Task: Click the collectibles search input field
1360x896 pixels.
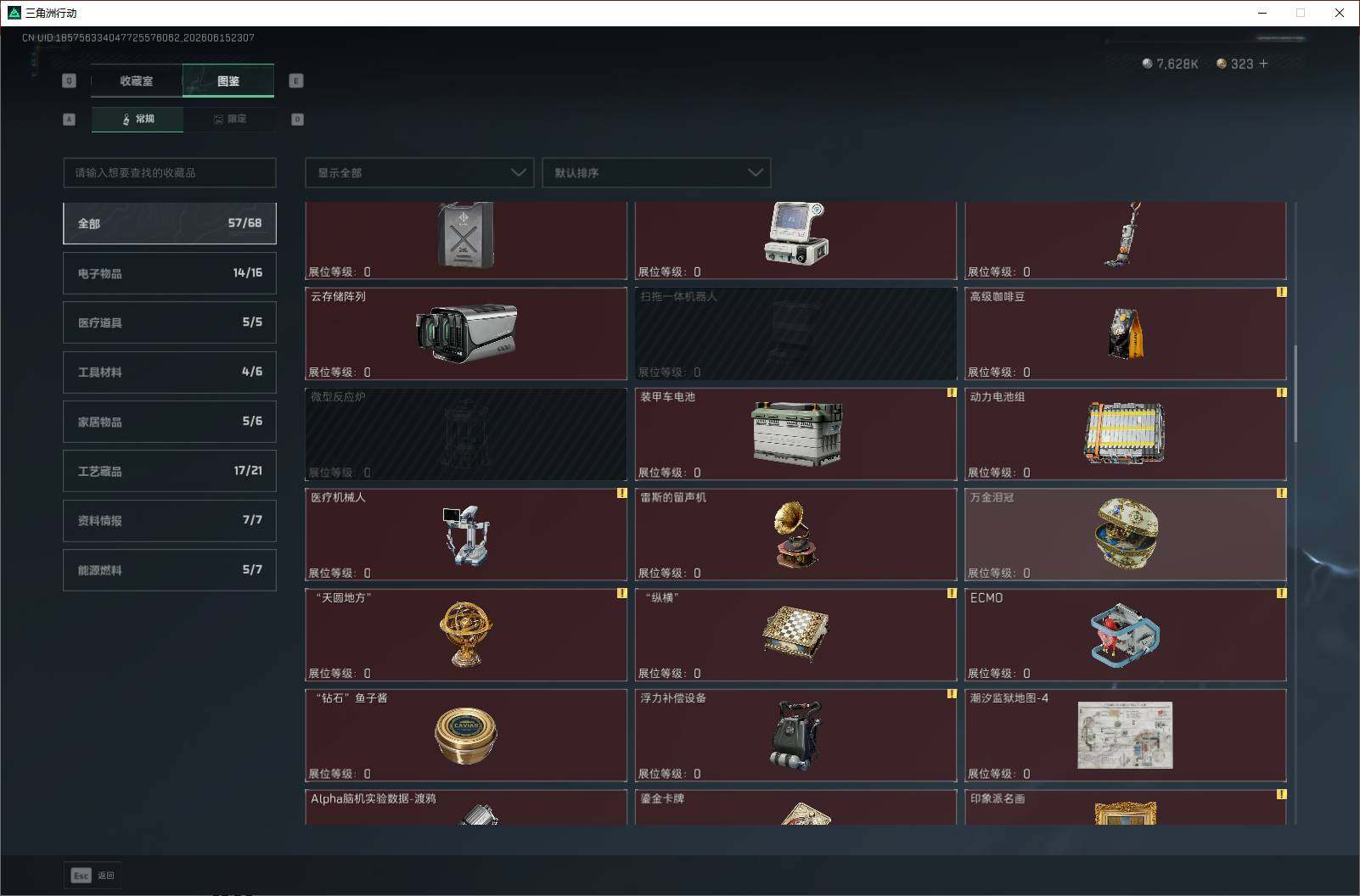Action: [170, 172]
